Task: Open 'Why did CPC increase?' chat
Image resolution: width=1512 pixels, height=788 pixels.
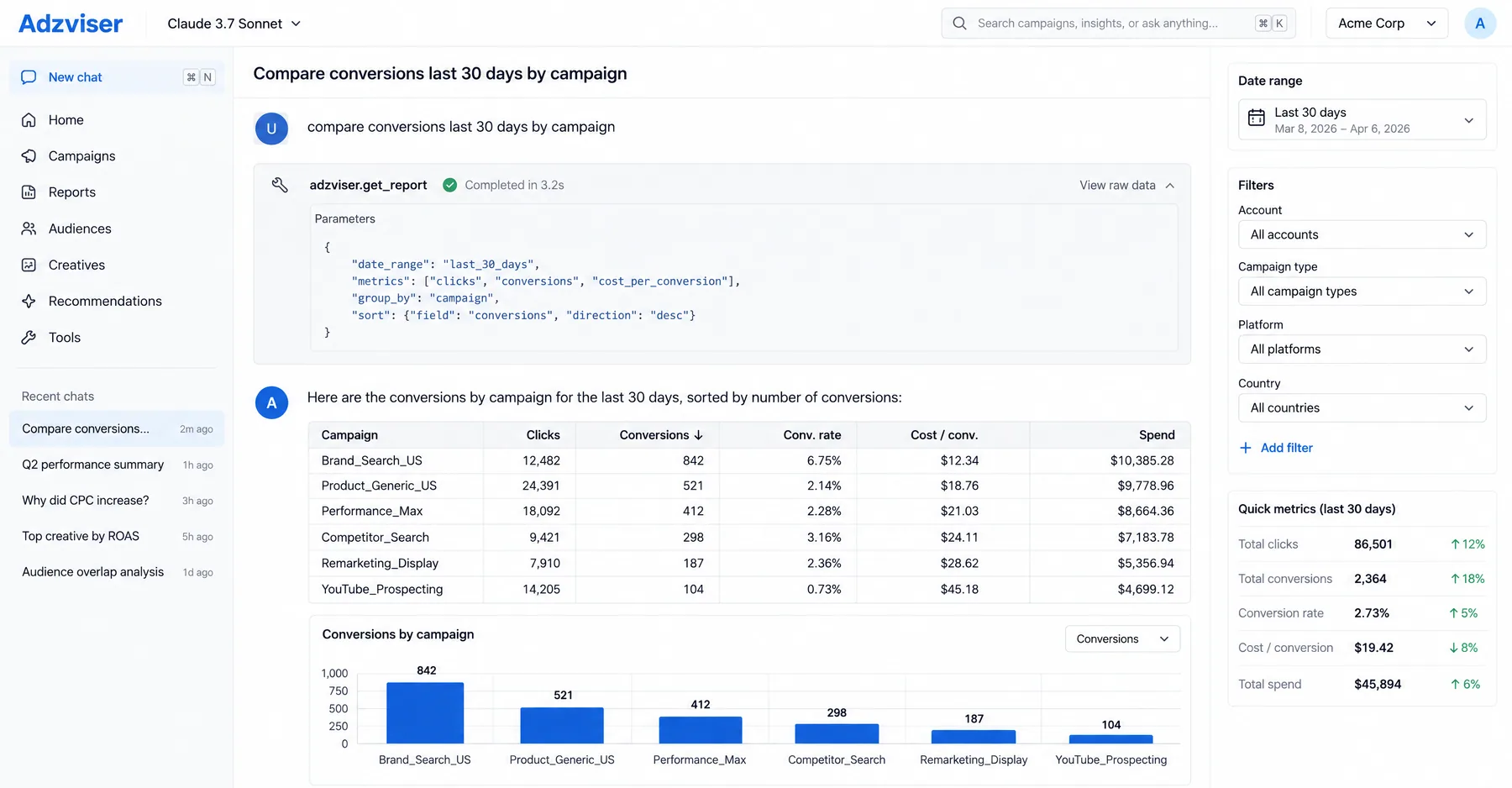Action: coord(117,501)
